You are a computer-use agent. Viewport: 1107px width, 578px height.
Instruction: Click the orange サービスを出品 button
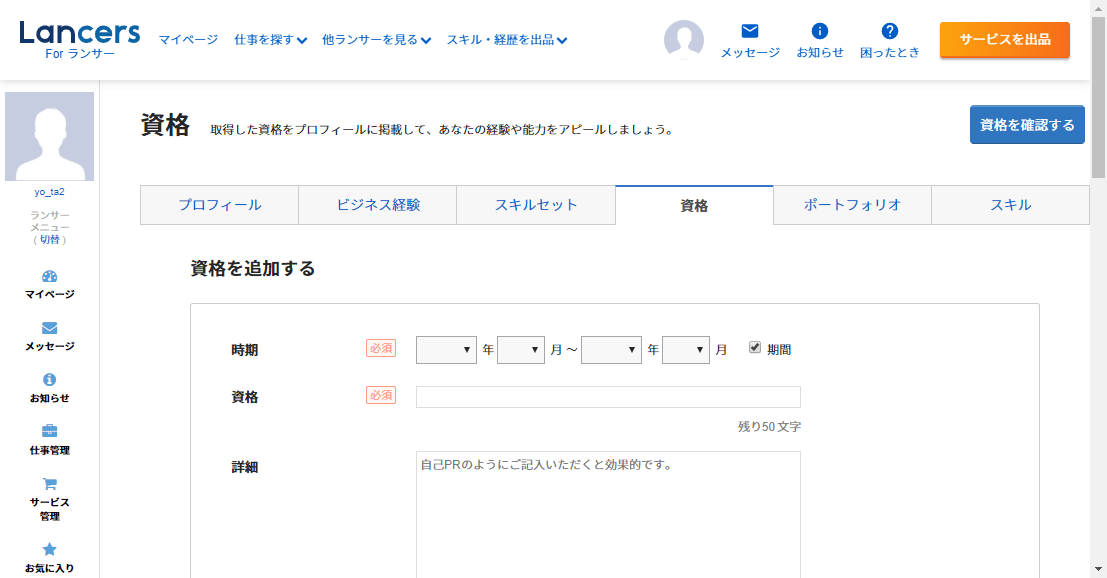(x=1004, y=40)
